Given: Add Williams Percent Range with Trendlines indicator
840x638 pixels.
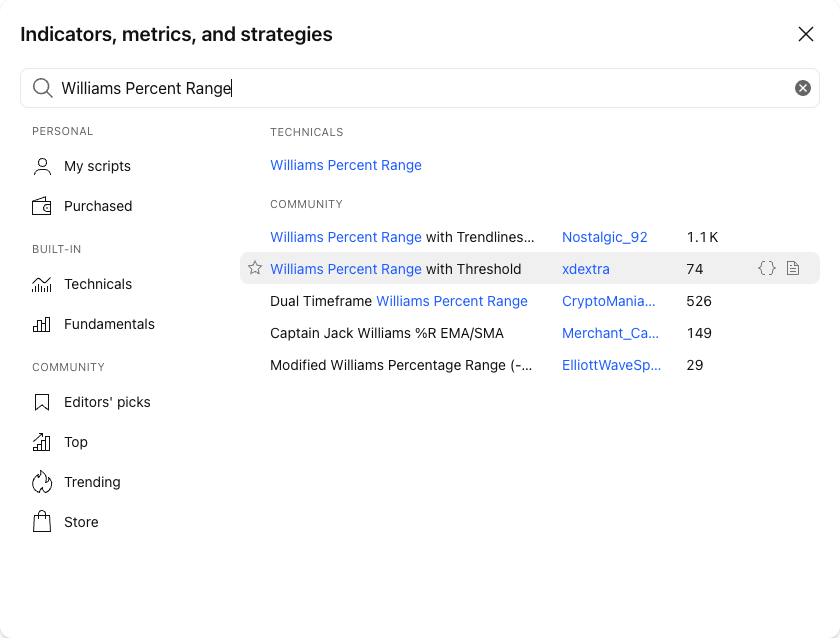Looking at the screenshot, I should [402, 237].
